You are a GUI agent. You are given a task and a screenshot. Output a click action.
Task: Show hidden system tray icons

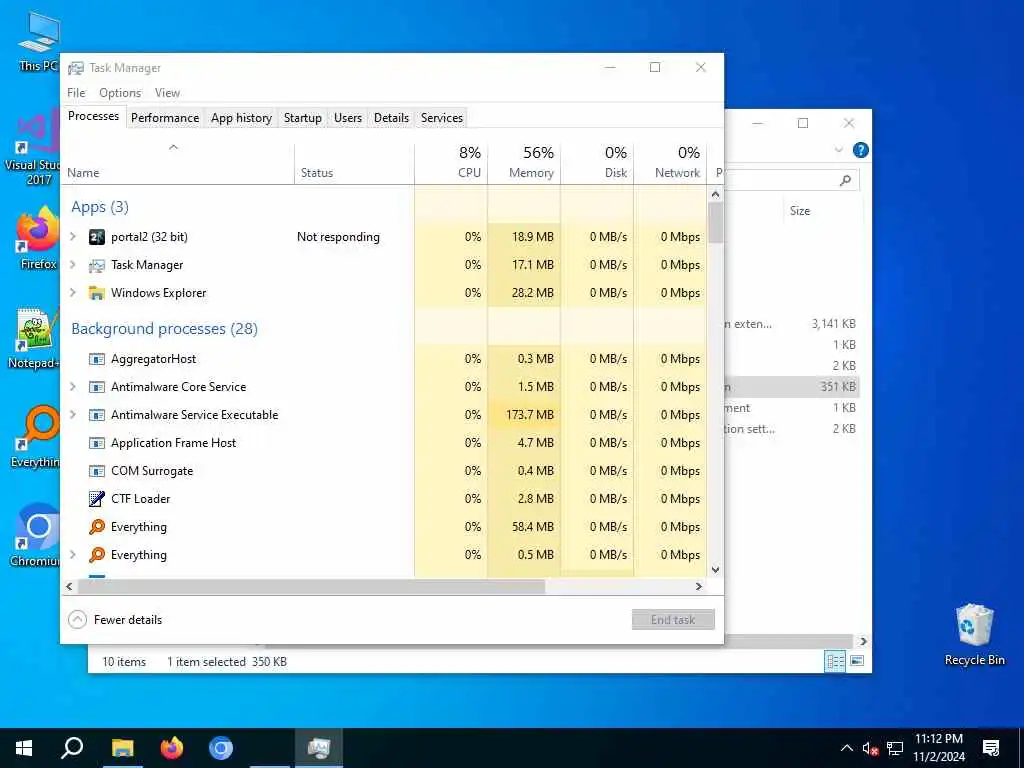pos(846,748)
